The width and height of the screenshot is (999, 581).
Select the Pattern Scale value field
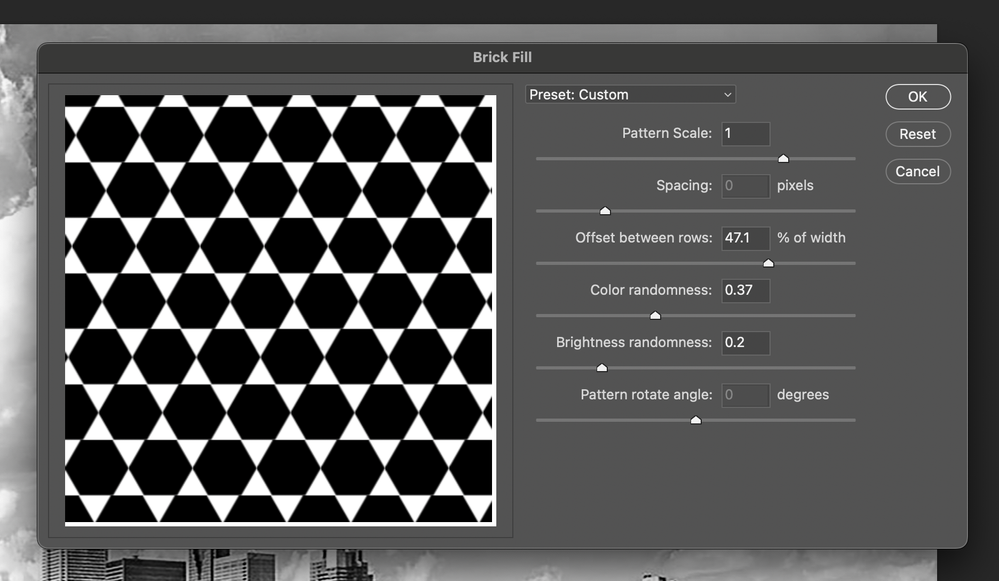745,133
